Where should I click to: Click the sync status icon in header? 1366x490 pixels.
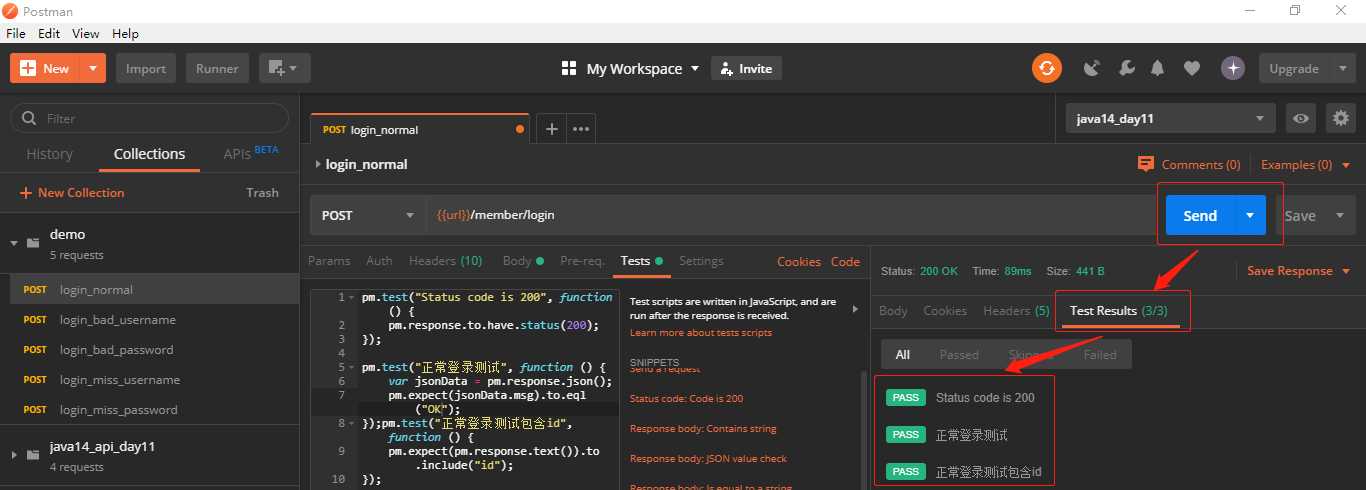tap(1047, 68)
